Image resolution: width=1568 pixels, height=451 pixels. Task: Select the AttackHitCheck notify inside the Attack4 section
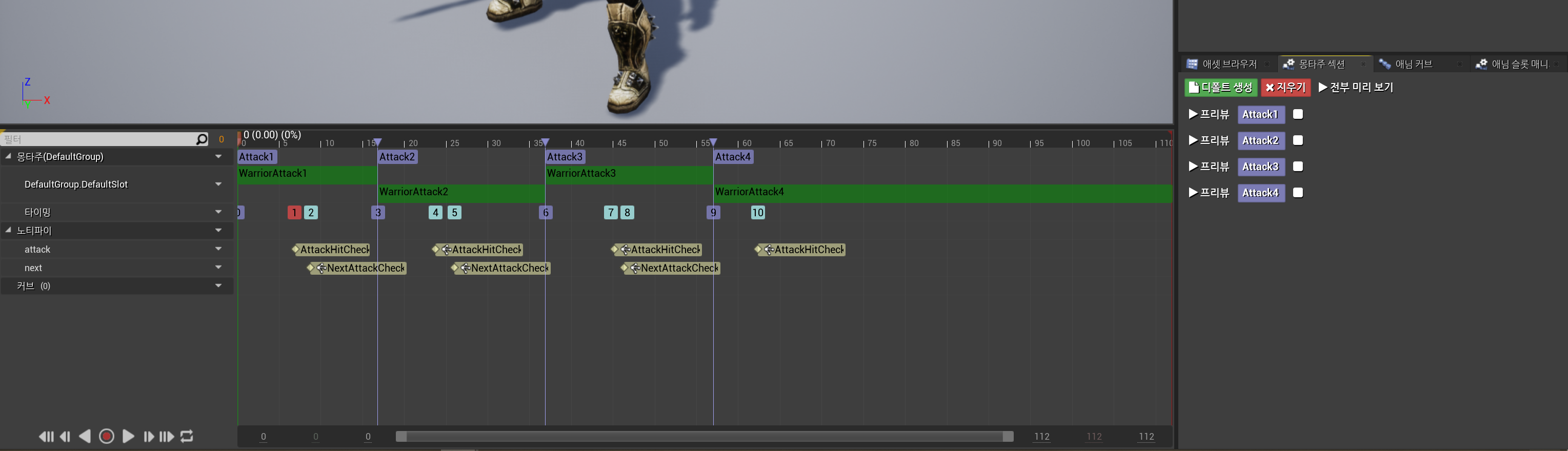click(800, 250)
